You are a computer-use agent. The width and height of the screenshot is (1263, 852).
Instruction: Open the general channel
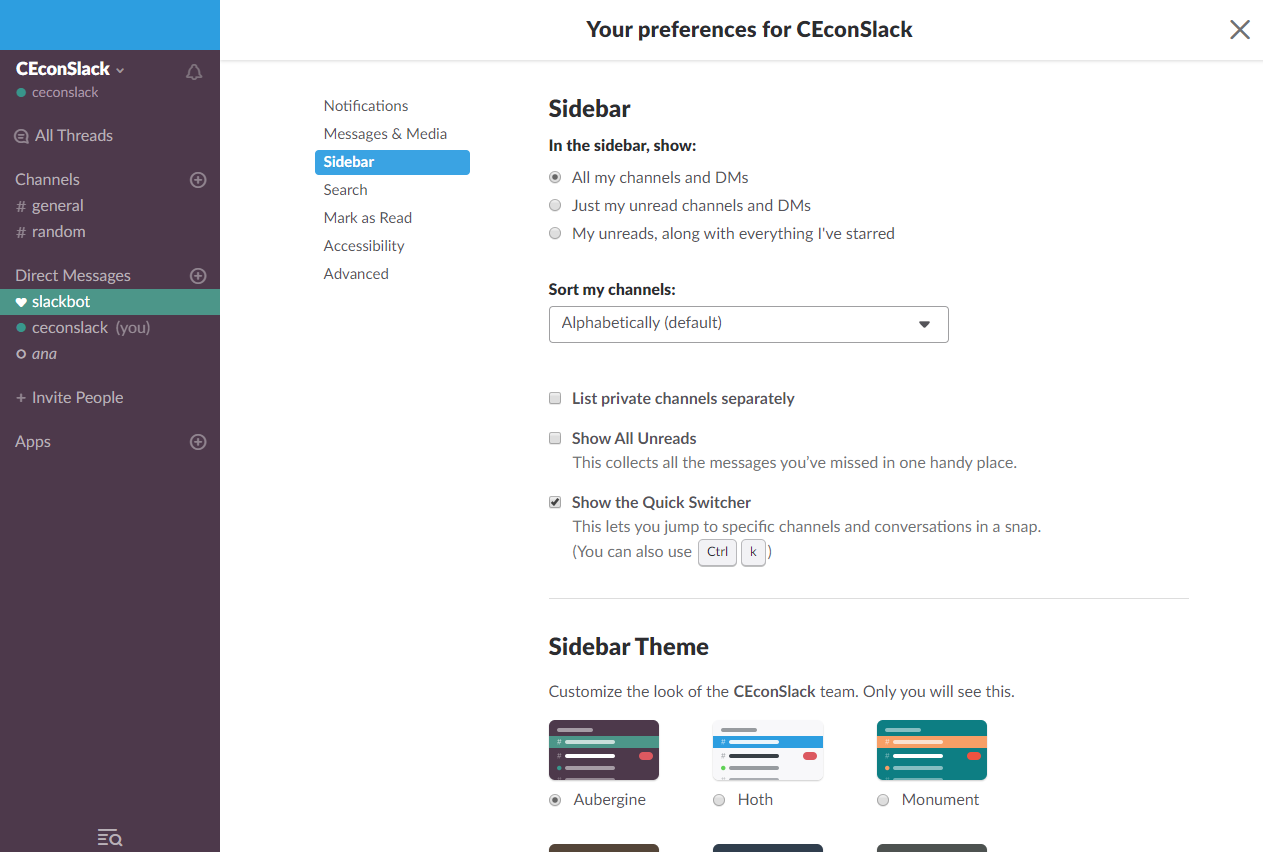coord(57,206)
